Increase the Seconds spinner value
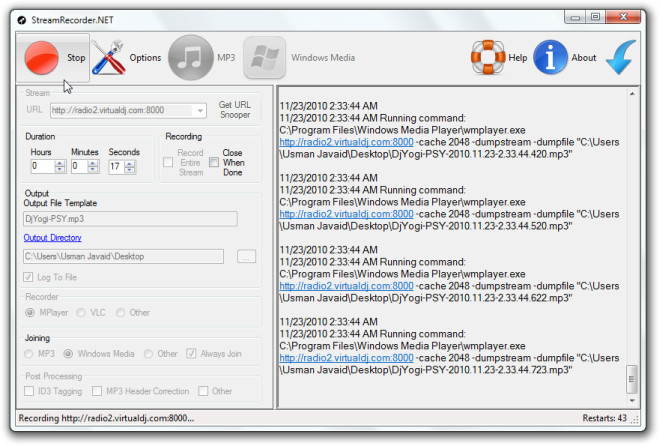 tap(130, 163)
